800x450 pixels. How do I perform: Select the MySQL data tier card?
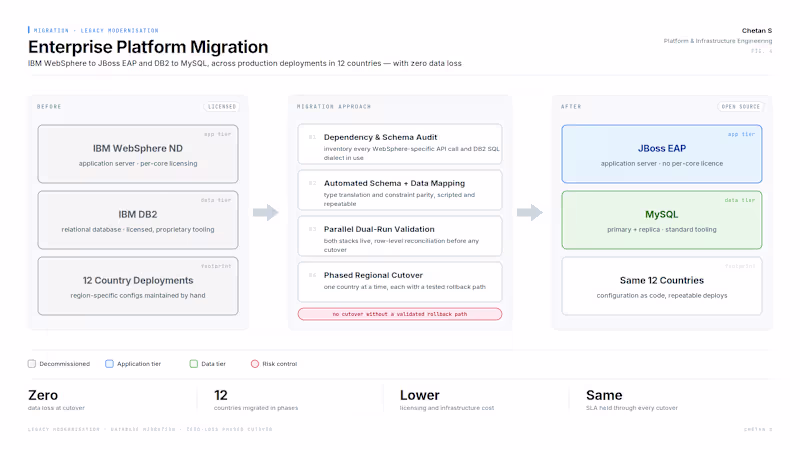point(662,220)
